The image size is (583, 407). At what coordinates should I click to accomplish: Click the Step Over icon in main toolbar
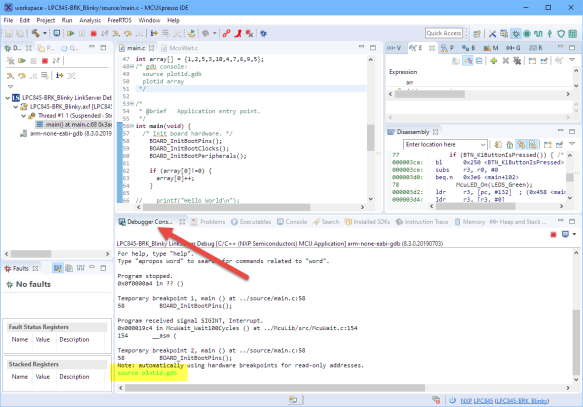coord(128,33)
